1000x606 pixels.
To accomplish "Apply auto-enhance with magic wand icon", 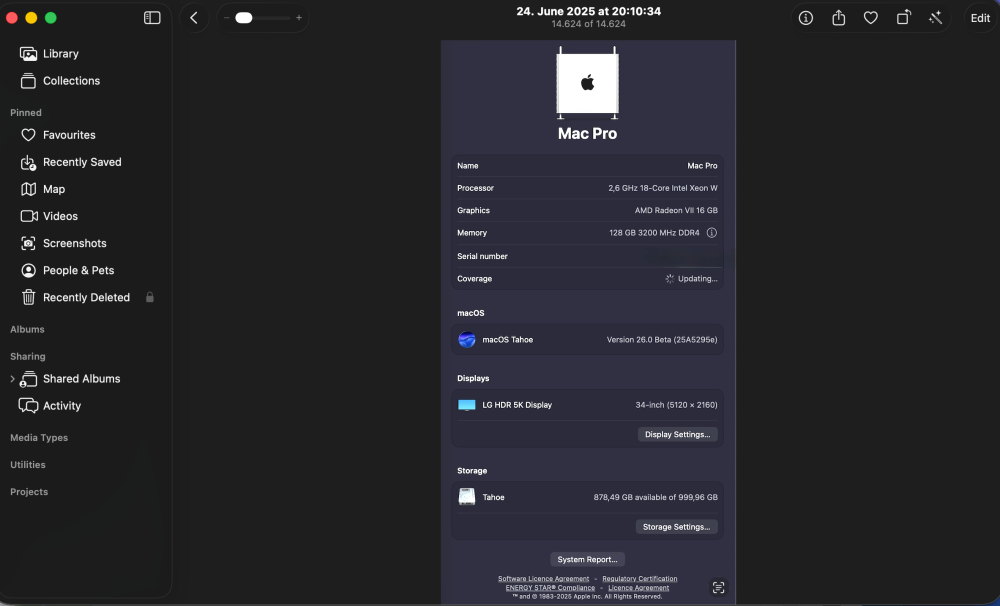I will pyautogui.click(x=936, y=18).
